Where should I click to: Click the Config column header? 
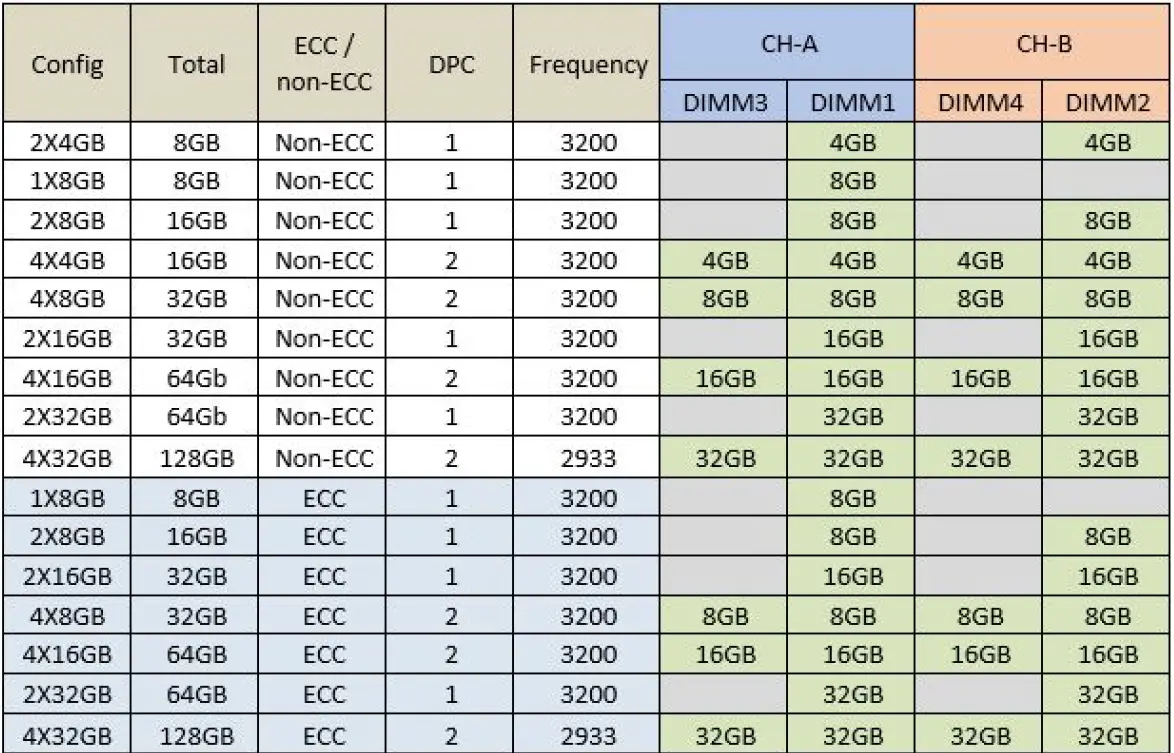[69, 64]
